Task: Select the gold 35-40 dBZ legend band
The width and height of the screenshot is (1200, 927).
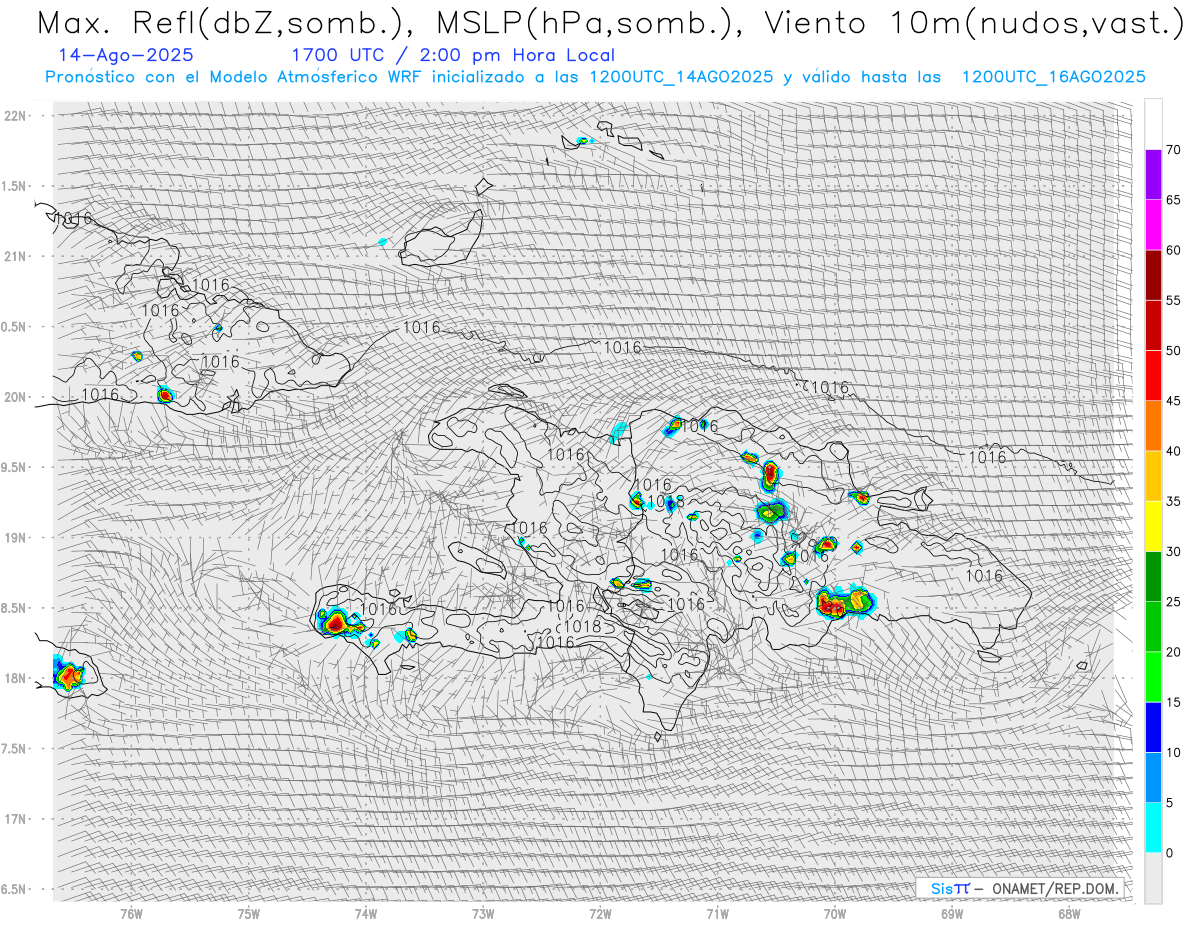Action: click(x=1153, y=476)
